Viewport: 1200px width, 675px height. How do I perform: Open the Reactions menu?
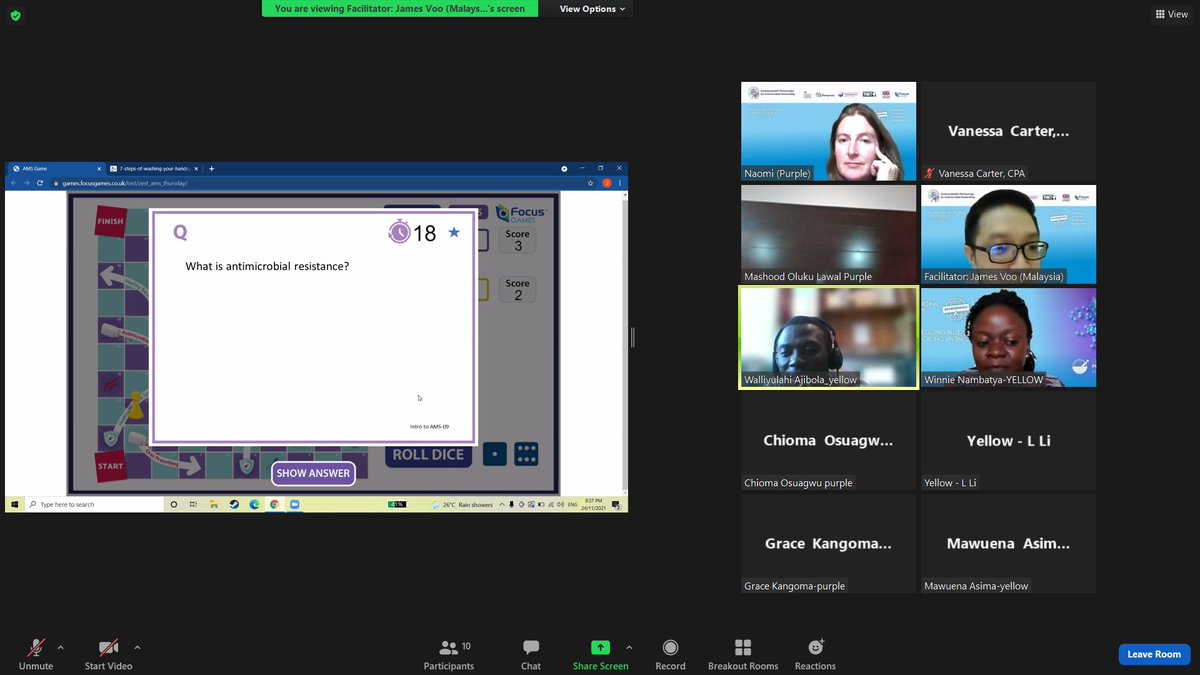click(x=815, y=654)
